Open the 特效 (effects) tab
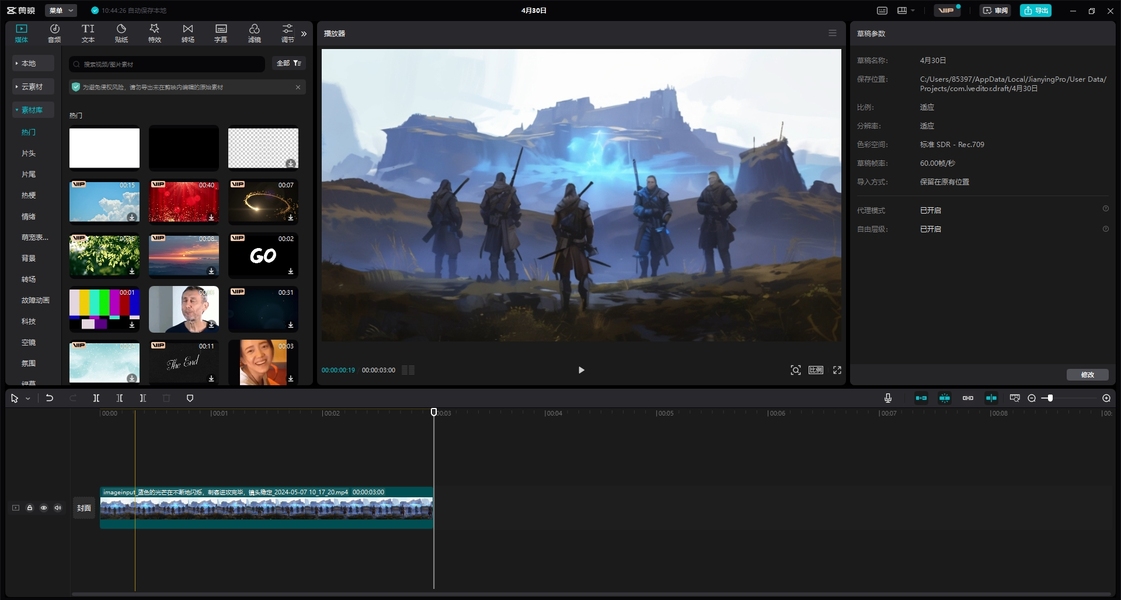 (154, 33)
